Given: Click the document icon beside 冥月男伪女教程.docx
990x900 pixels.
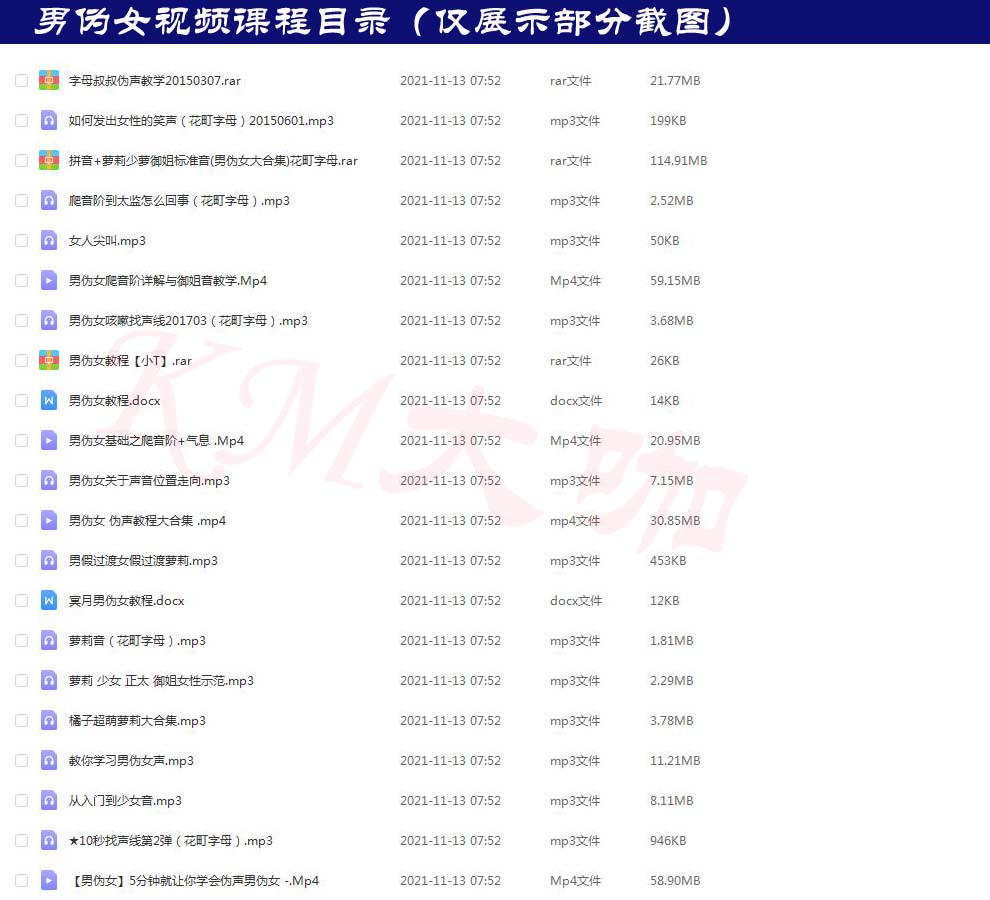Looking at the screenshot, I should click(48, 600).
